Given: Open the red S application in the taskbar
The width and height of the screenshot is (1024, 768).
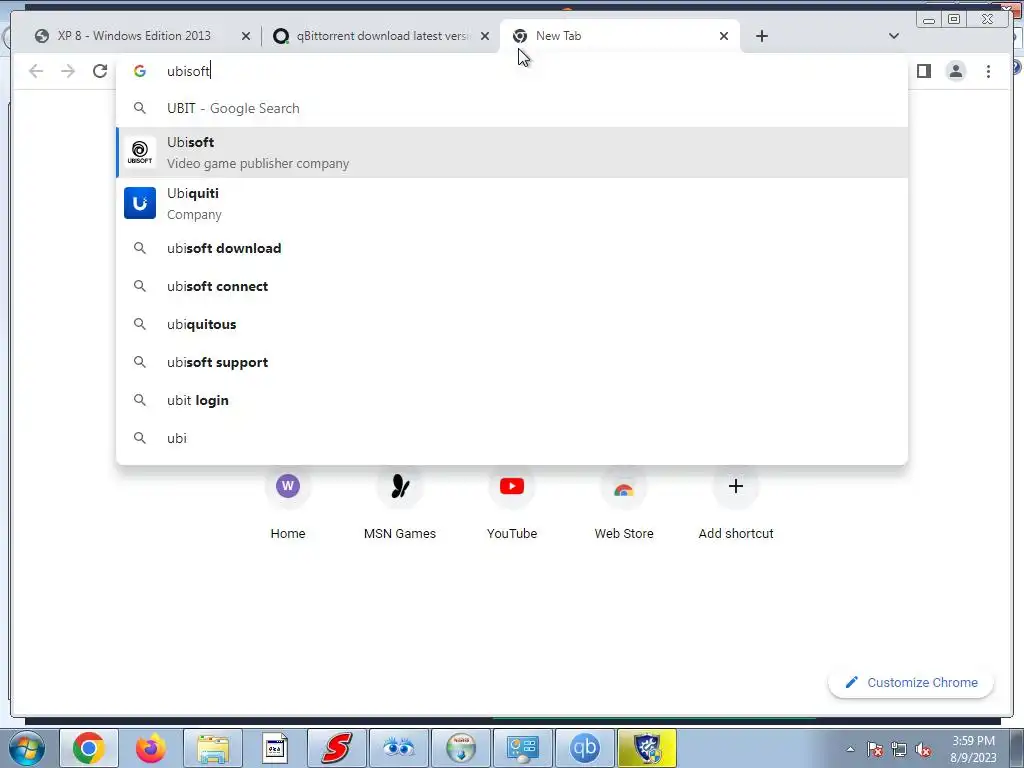Looking at the screenshot, I should click(x=337, y=748).
